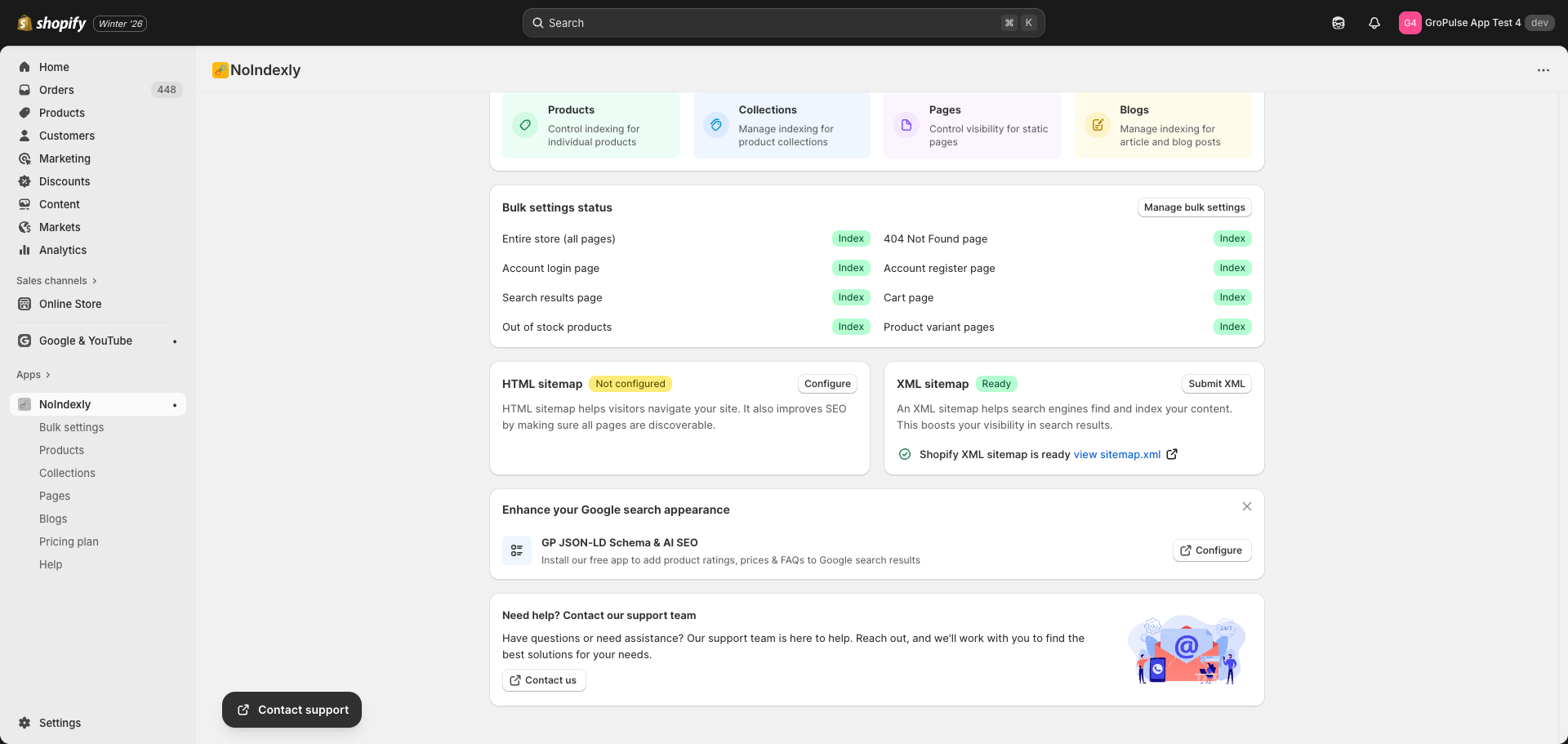The height and width of the screenshot is (744, 1568).
Task: Open the Sidekick assistant icon in top bar
Action: click(1339, 23)
